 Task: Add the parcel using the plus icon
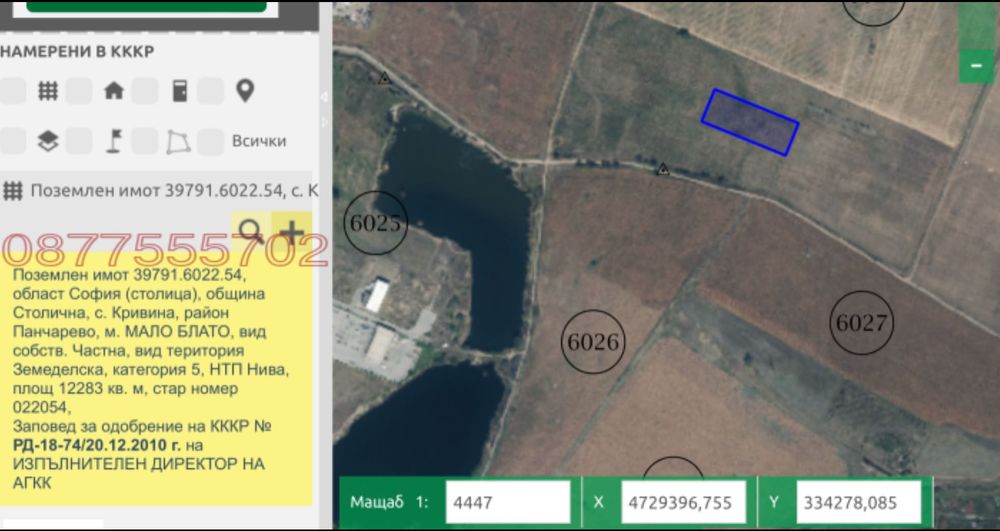pos(292,231)
